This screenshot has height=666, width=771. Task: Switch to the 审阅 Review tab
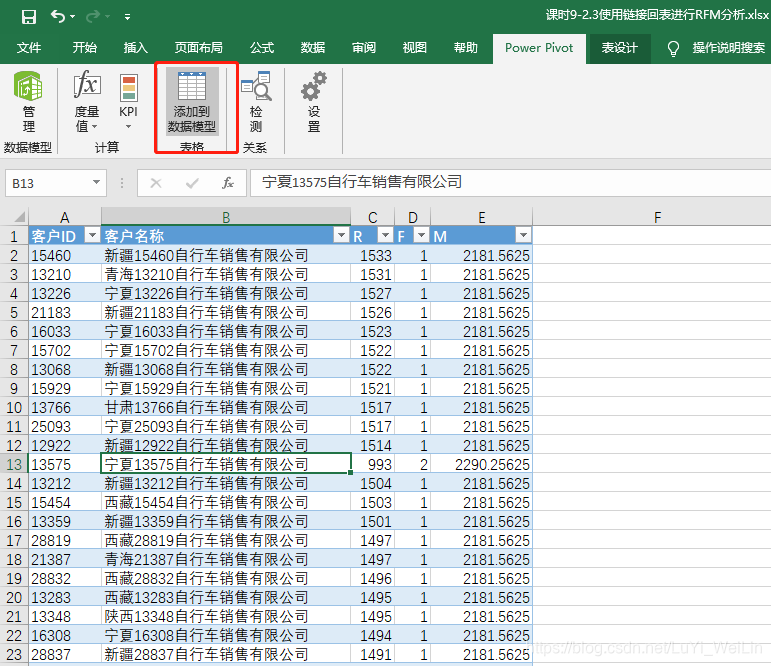tap(364, 48)
